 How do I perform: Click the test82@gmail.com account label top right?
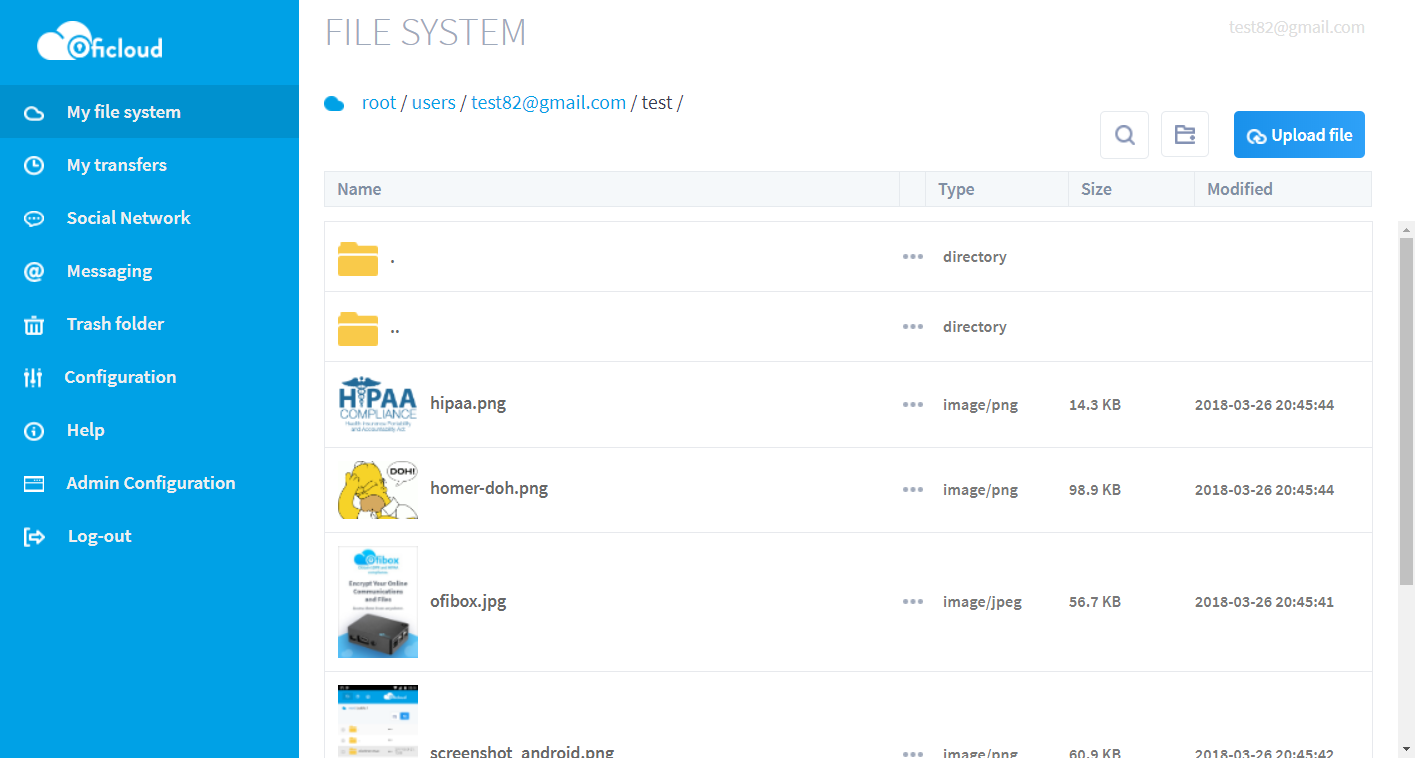[x=1296, y=28]
